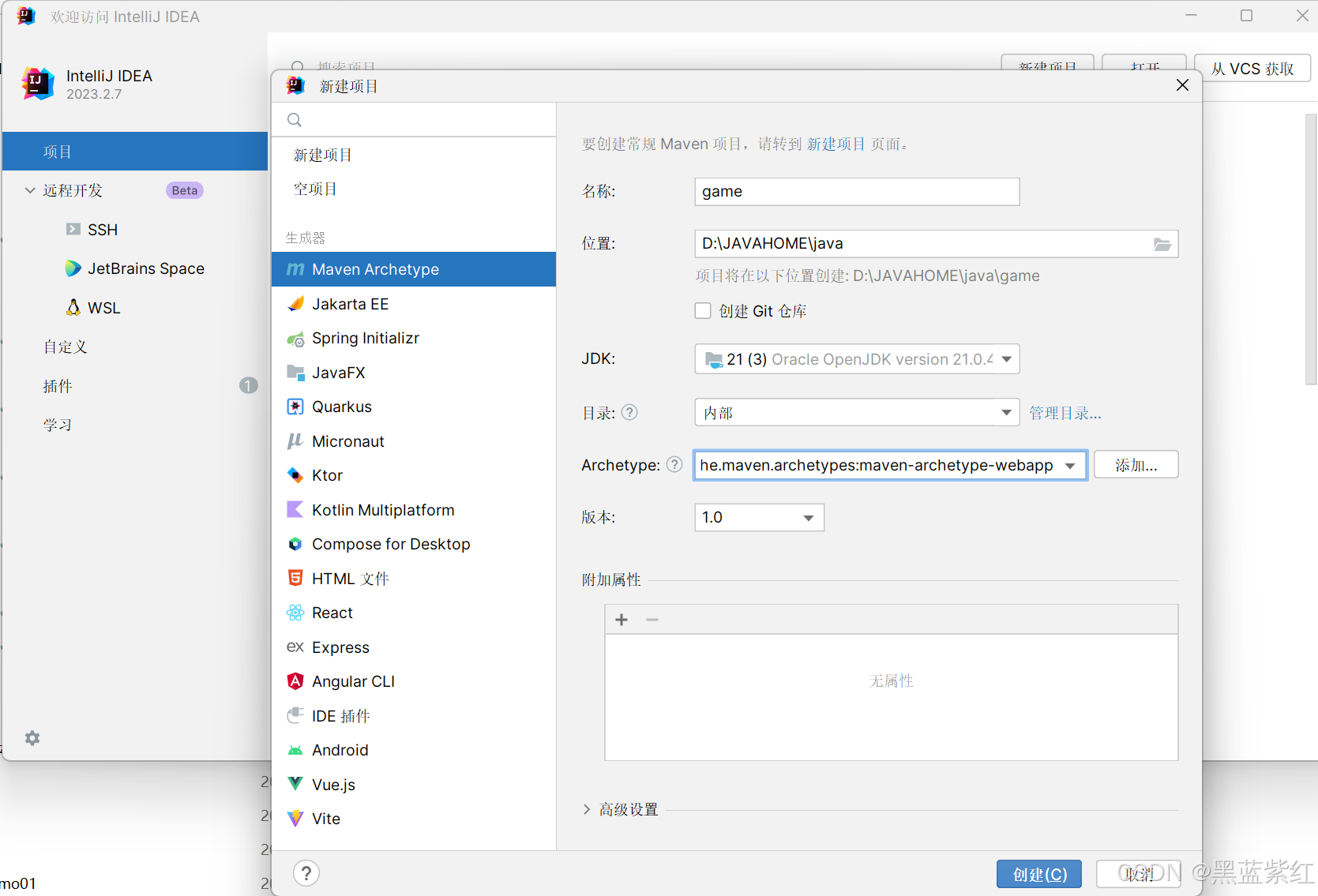Open the location folder browse icon
This screenshot has height=896, width=1318.
coord(1162,244)
